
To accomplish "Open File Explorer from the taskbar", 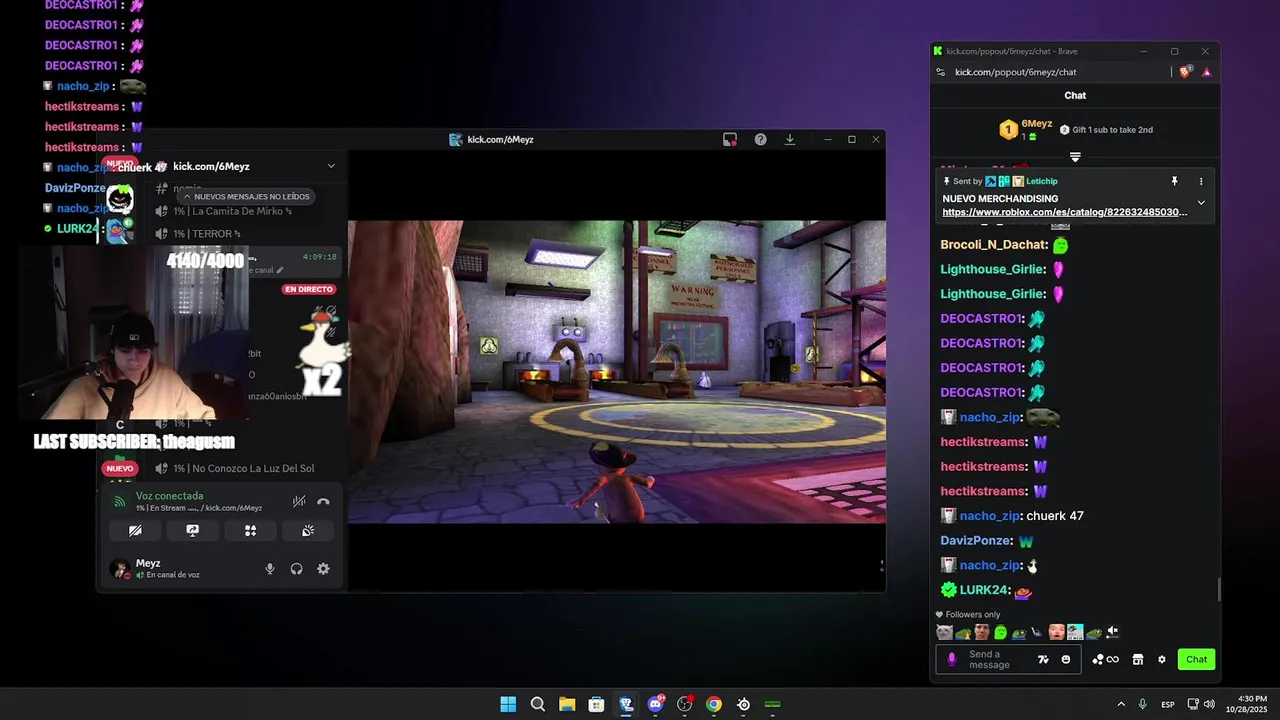I will 567,704.
